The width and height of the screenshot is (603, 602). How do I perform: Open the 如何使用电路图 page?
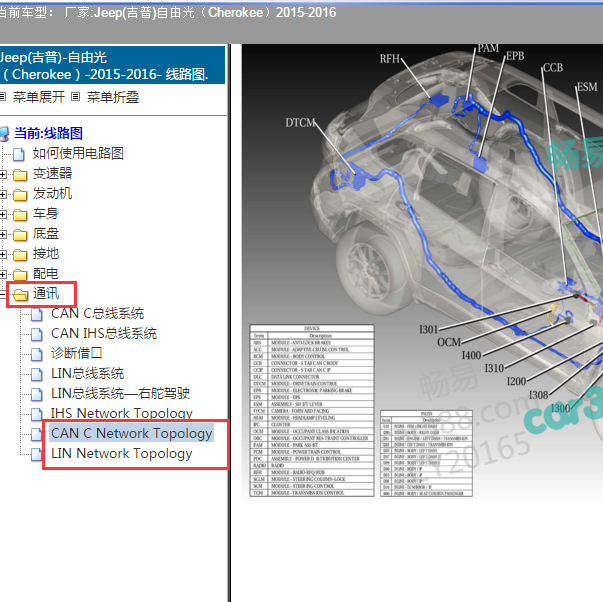78,153
